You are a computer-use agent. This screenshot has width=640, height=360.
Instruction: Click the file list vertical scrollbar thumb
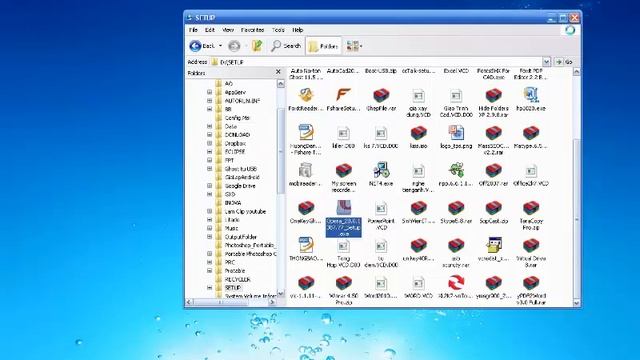tap(576, 220)
